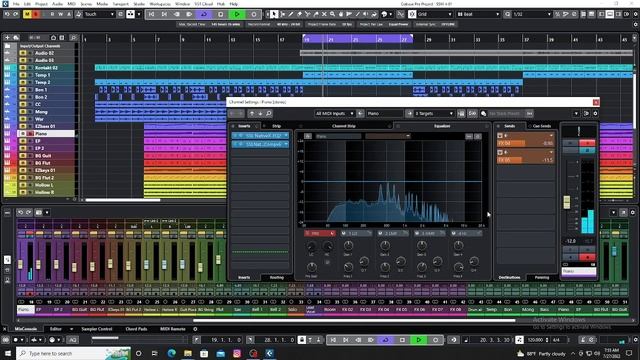The width and height of the screenshot is (640, 360).
Task: Switch to the Cue Sends tab
Action: pyautogui.click(x=542, y=126)
